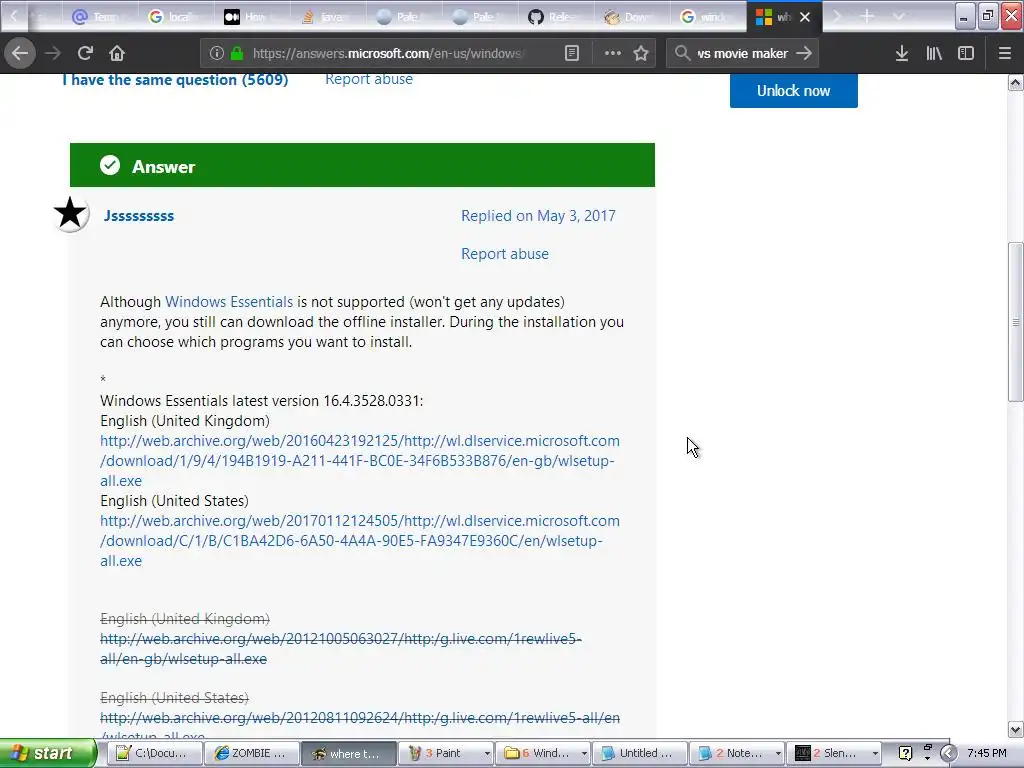Viewport: 1024px width, 768px height.
Task: Go back to the previous page
Action: pos(20,53)
